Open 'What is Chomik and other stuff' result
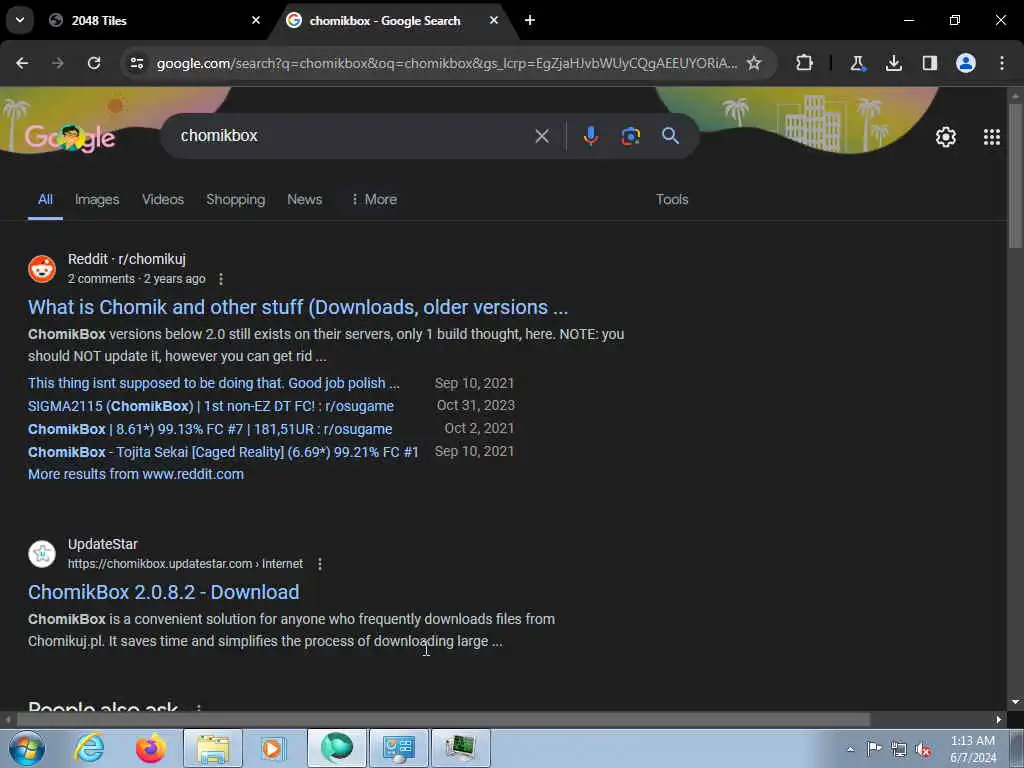Screen dimensions: 1024x768 pyautogui.click(x=298, y=307)
